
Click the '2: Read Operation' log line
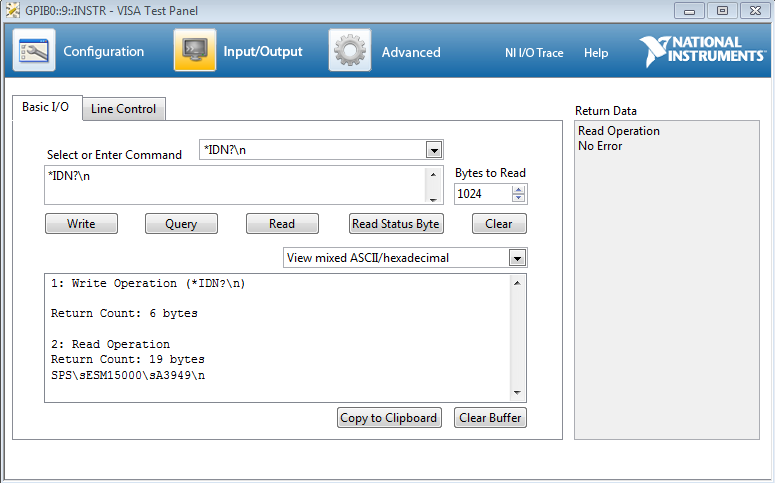pos(110,344)
